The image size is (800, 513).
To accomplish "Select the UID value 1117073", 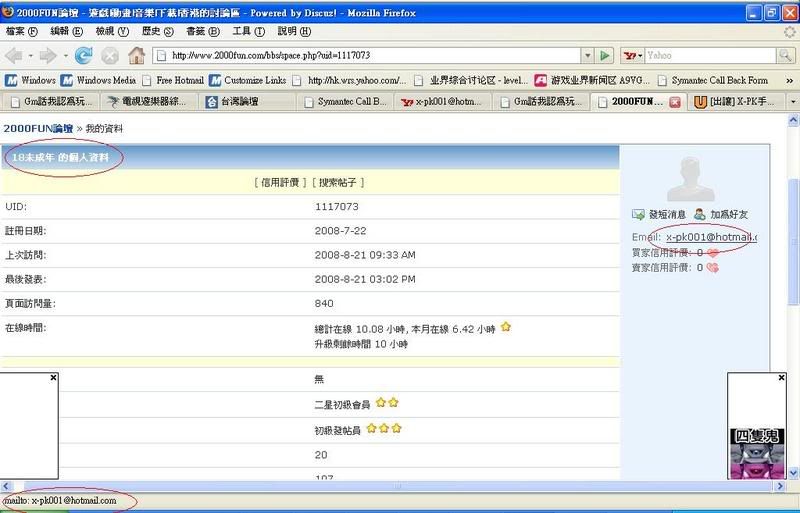I will pyautogui.click(x=337, y=207).
